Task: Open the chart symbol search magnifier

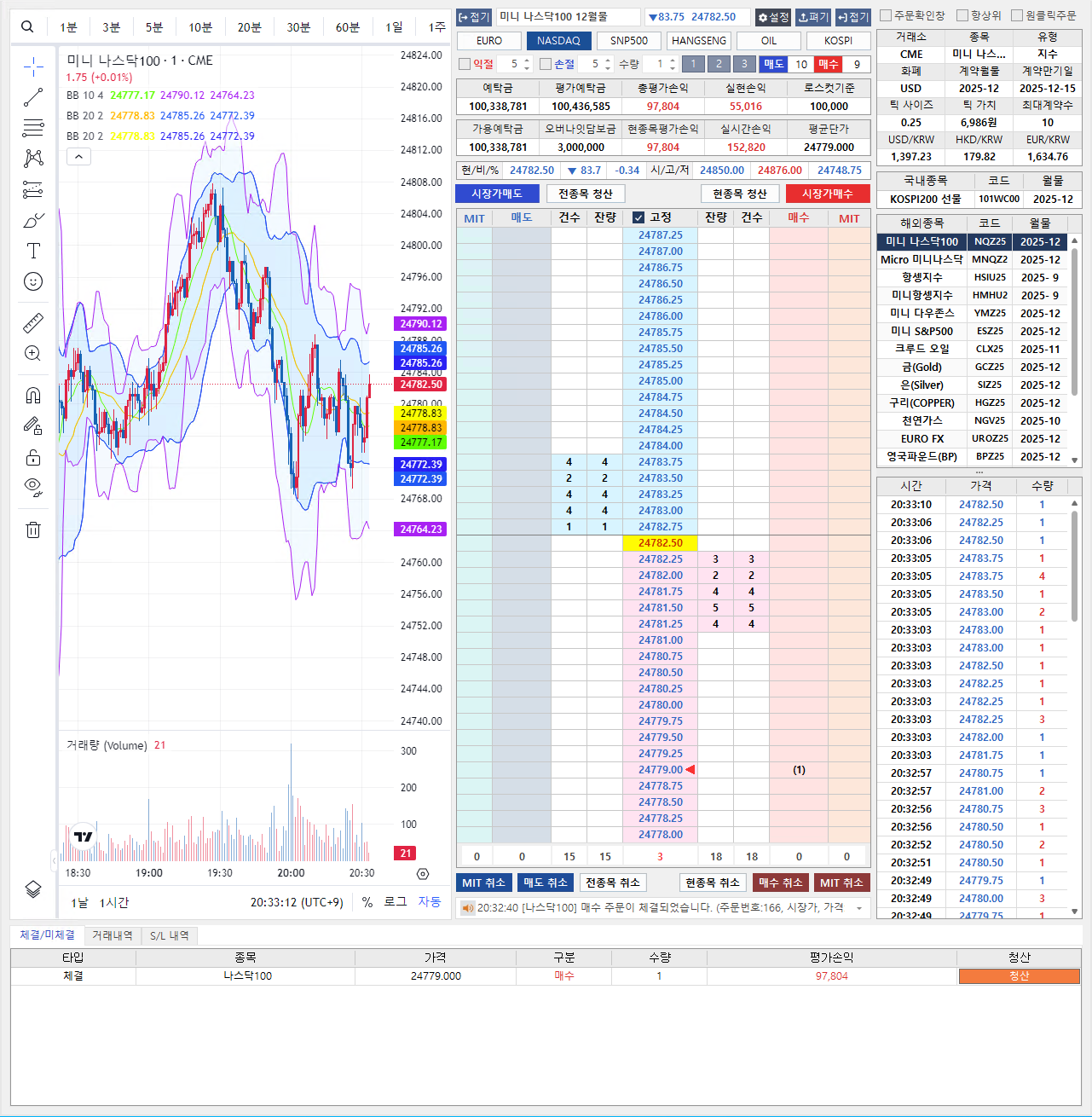Action: pyautogui.click(x=27, y=26)
